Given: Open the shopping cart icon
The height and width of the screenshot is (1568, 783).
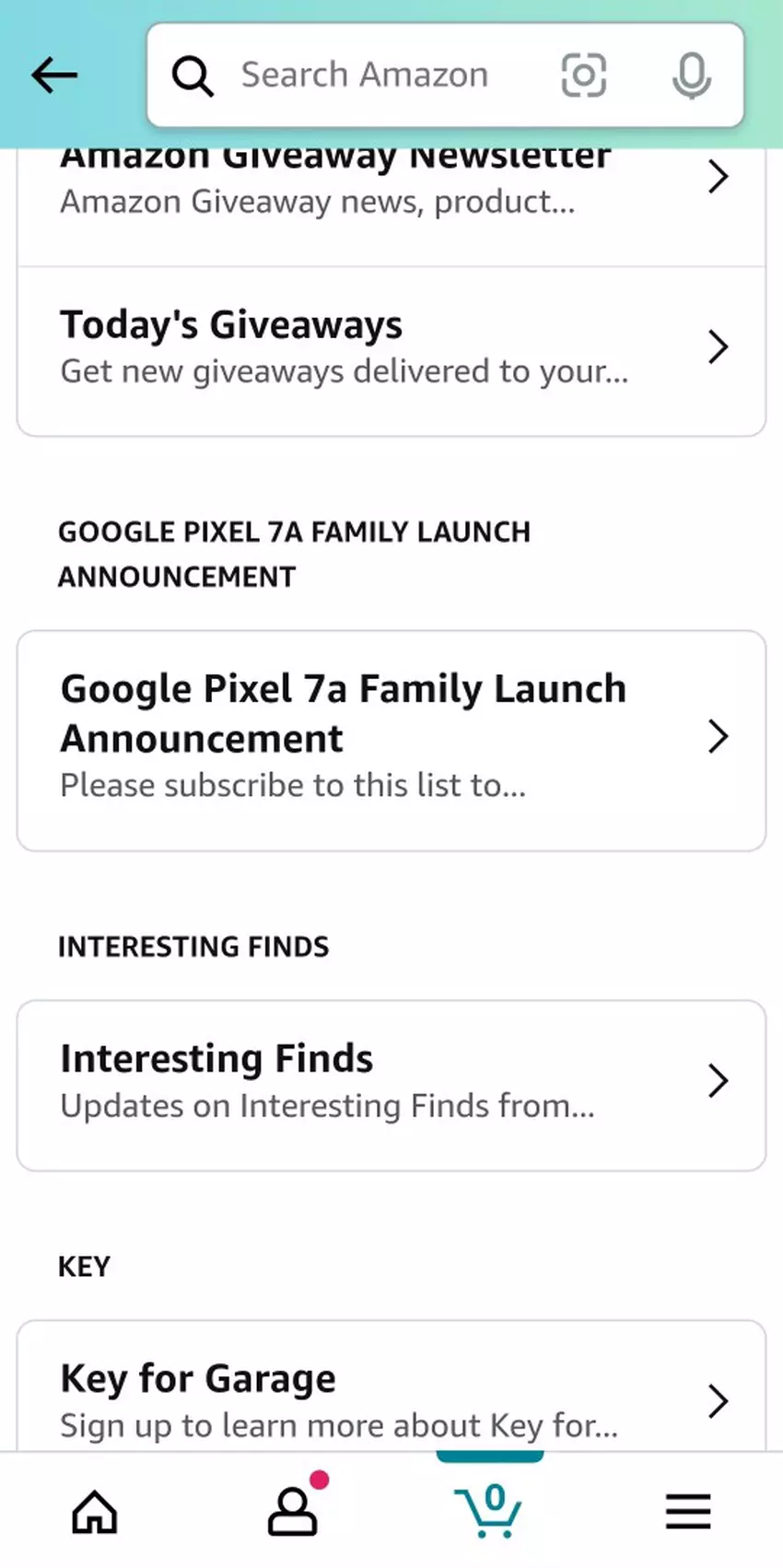Looking at the screenshot, I should (489, 1509).
